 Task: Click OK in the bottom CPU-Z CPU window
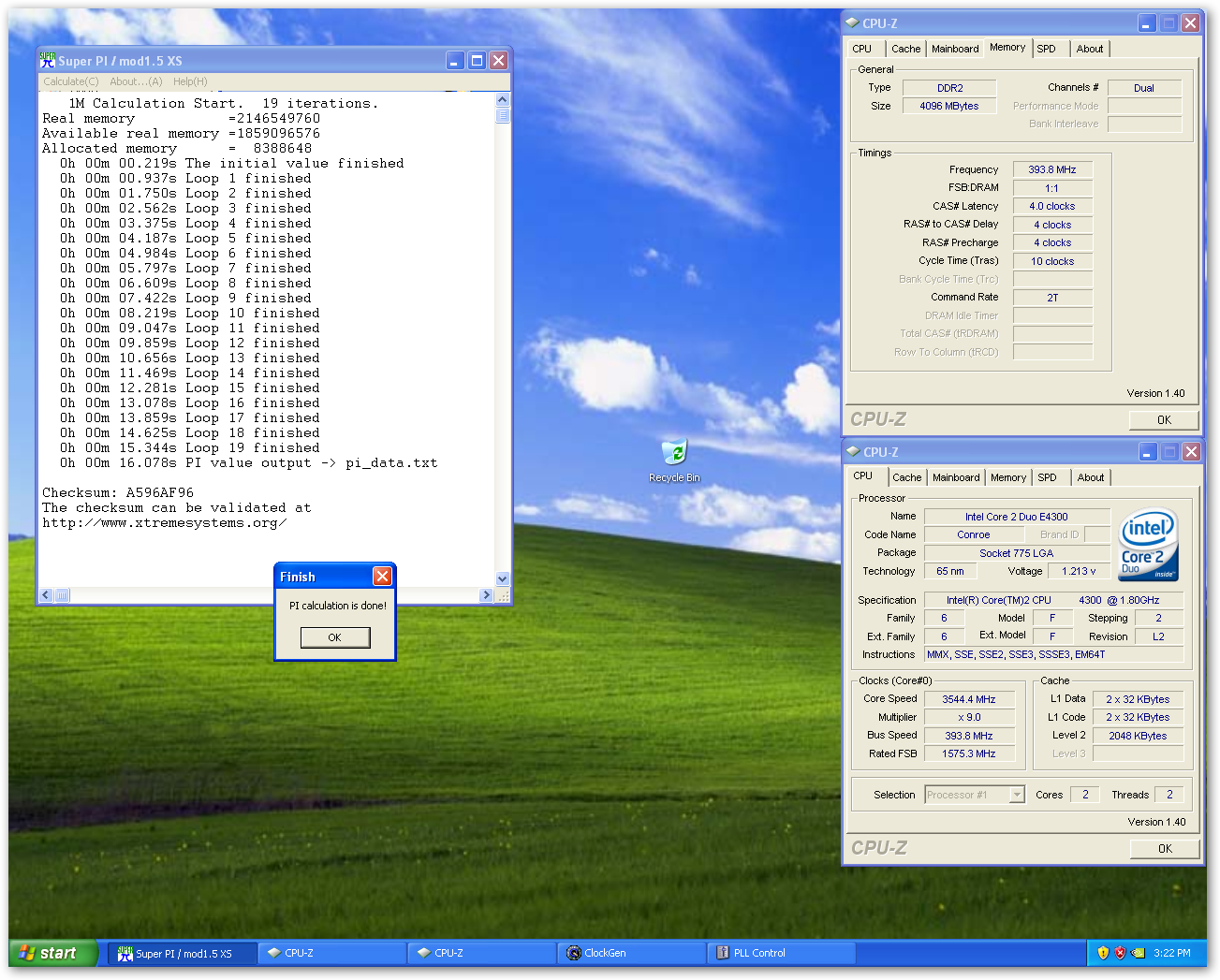1165,849
